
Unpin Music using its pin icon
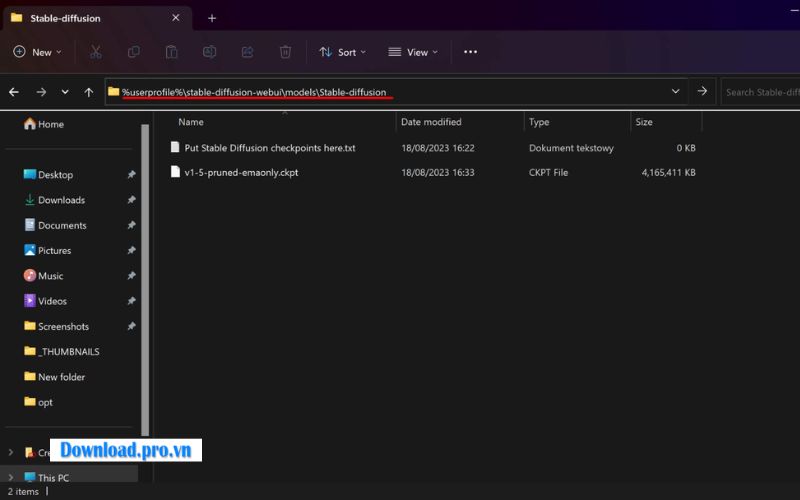[x=131, y=276]
